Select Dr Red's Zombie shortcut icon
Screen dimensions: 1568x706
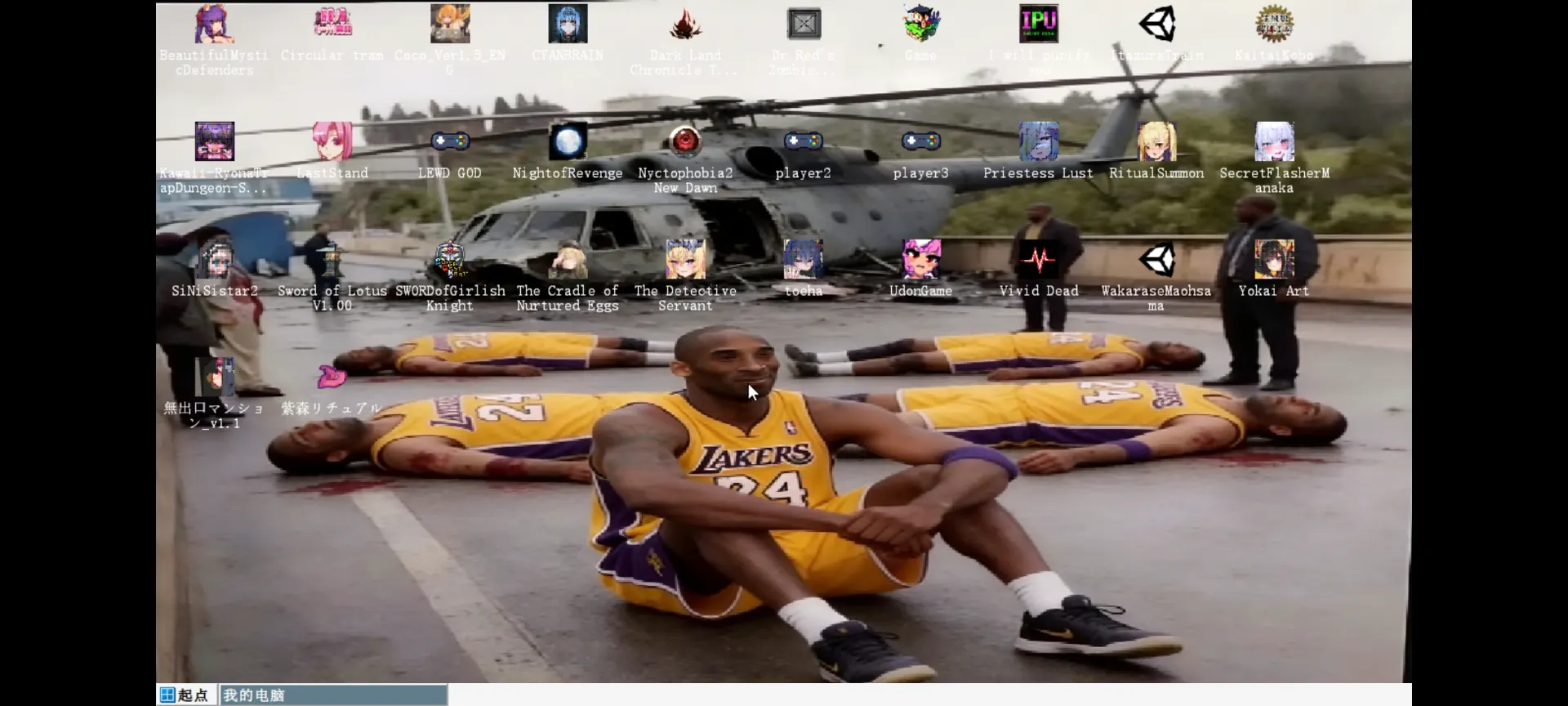tap(804, 25)
